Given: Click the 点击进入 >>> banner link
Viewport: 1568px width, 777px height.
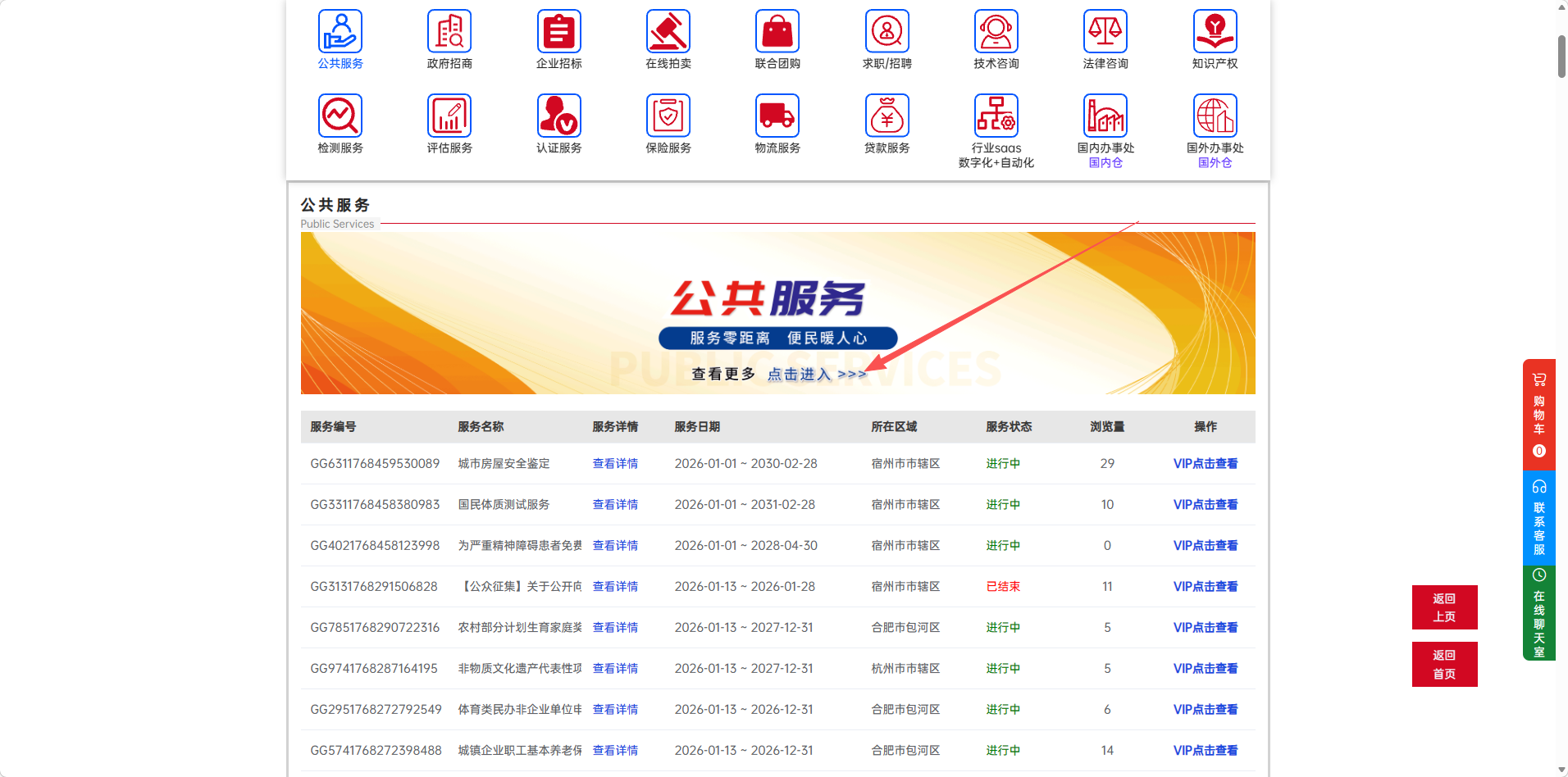Looking at the screenshot, I should [816, 375].
